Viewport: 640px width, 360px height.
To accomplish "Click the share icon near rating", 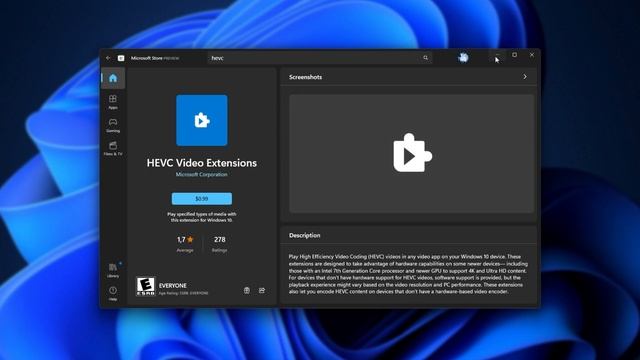I will tap(262, 290).
